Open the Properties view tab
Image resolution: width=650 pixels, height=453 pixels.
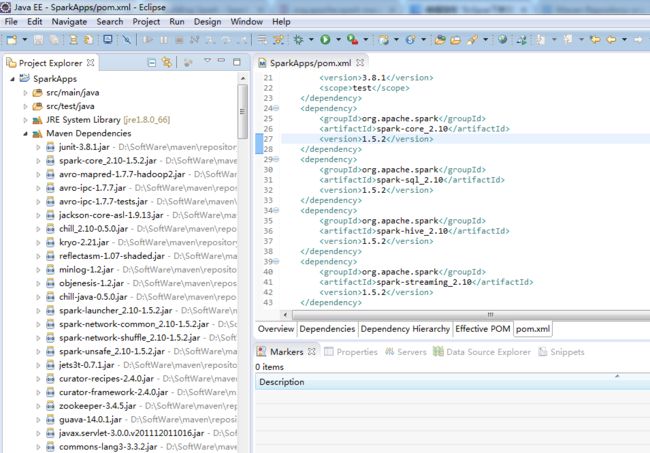coord(351,352)
